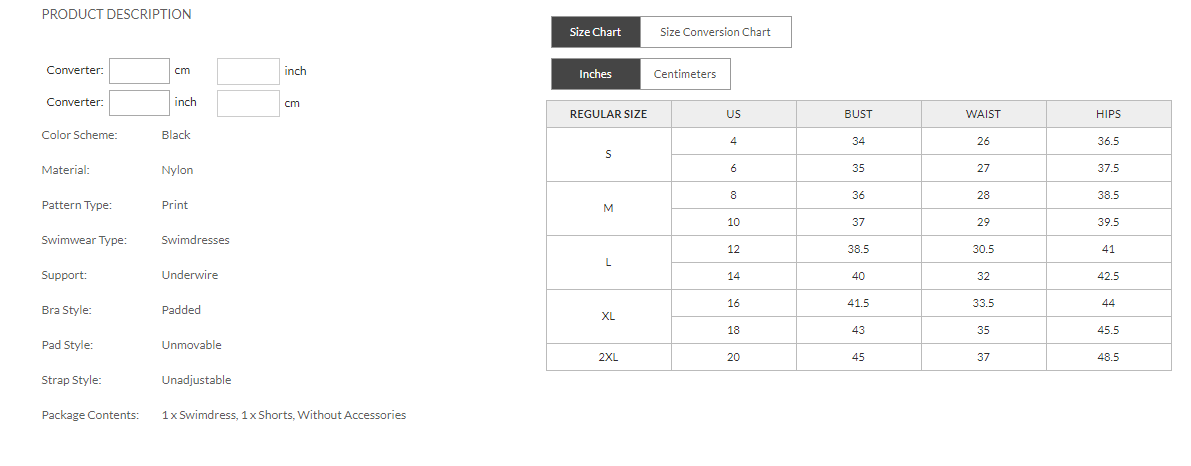Screen dimensions: 1191x466
Task: Click the cm input in first converter
Action: (140, 71)
